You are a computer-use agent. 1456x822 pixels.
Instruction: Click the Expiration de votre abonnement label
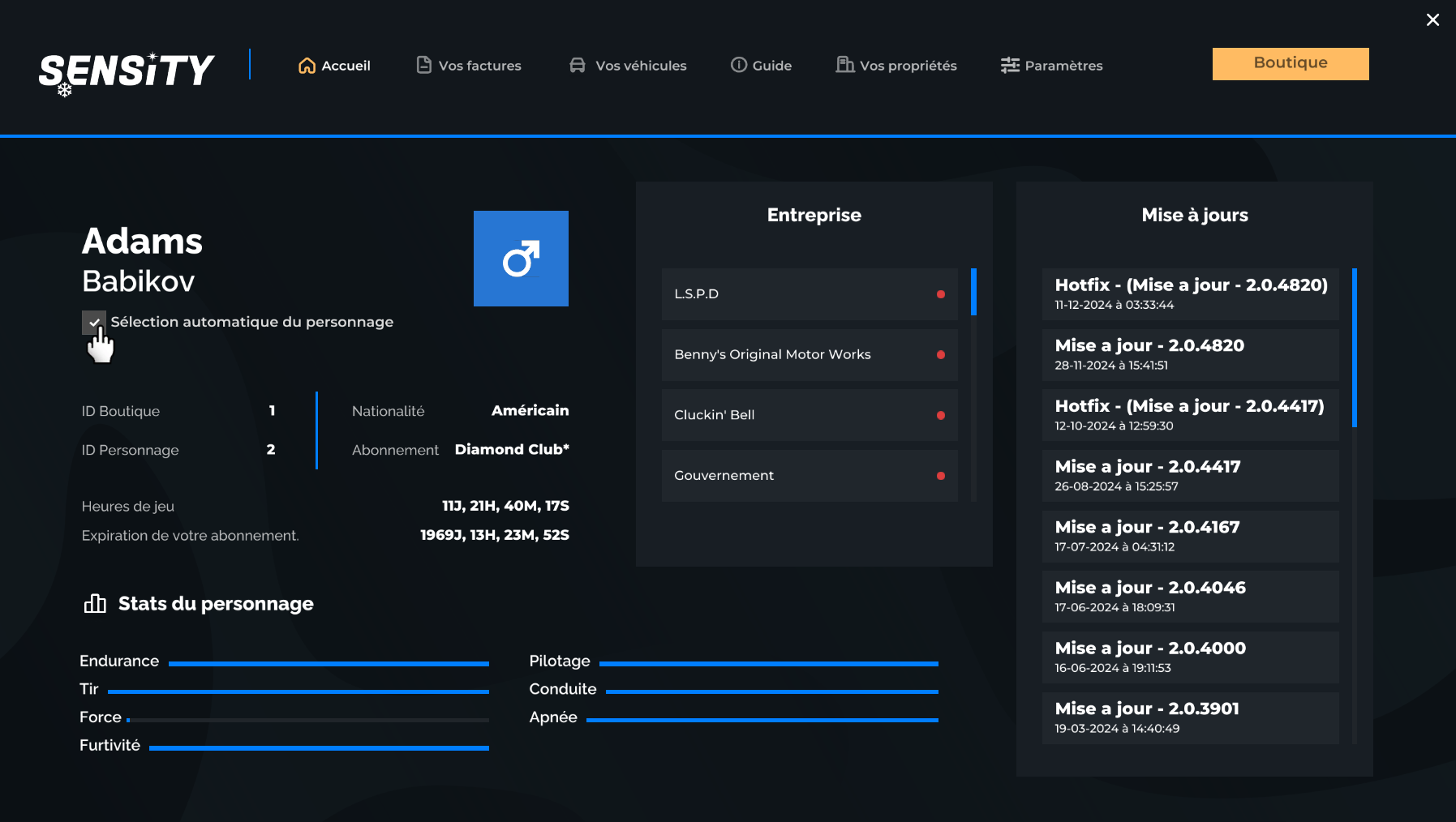pos(190,536)
